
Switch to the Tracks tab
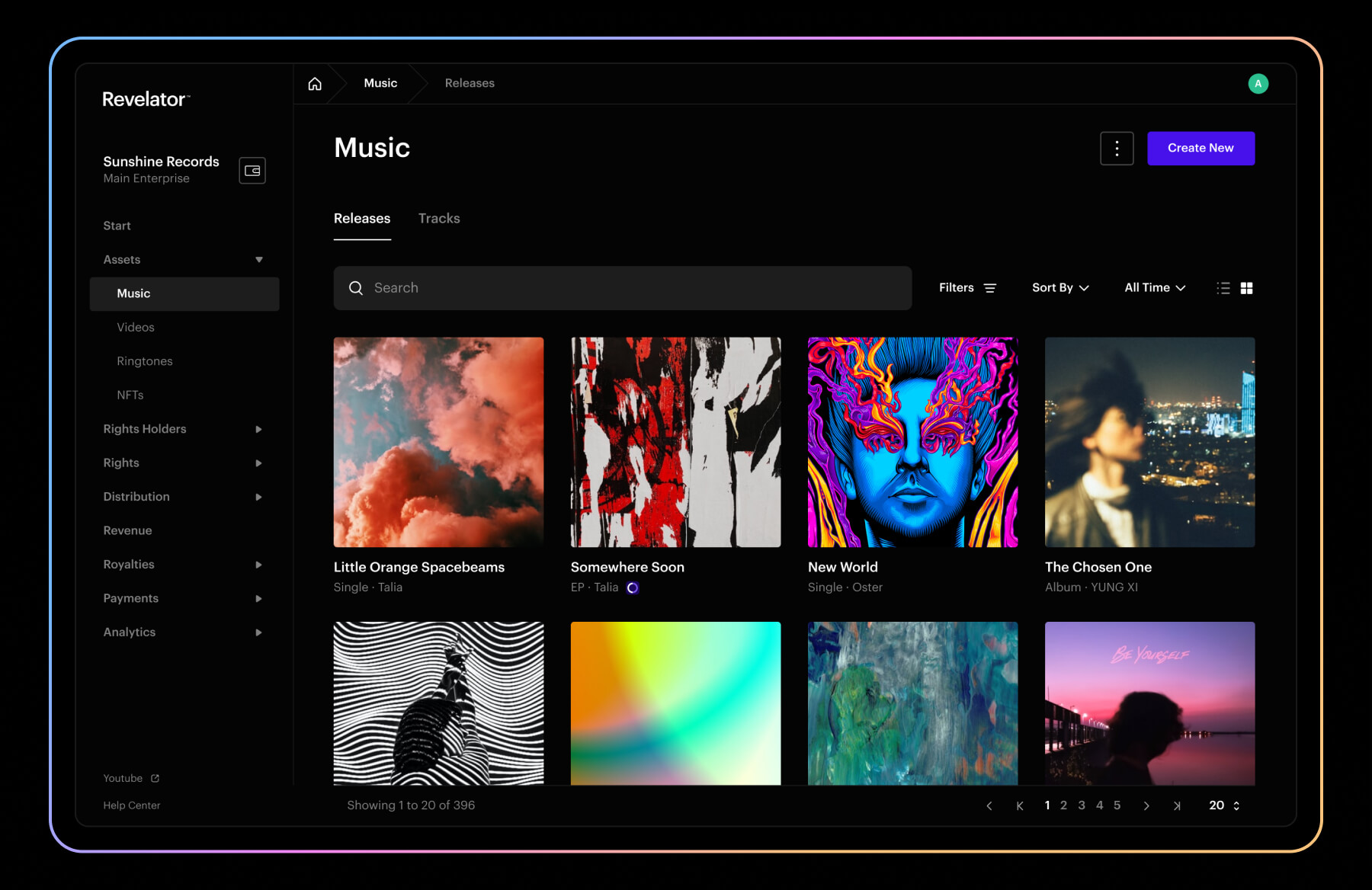click(x=439, y=219)
